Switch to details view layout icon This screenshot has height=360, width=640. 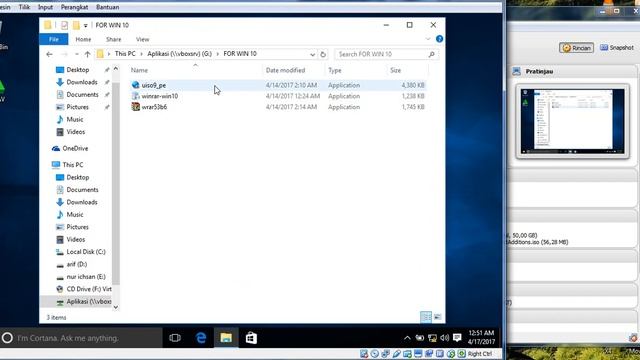click(426, 317)
